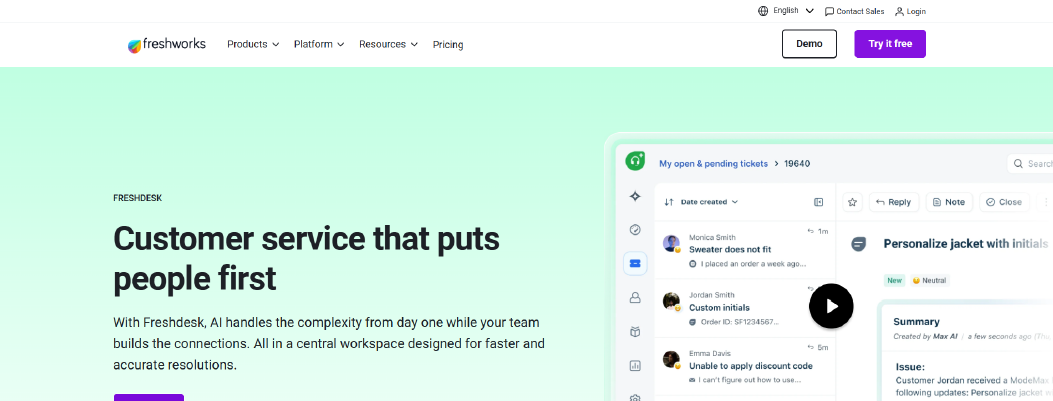Click Monica Smith's avatar
The width and height of the screenshot is (1053, 401).
pos(671,243)
